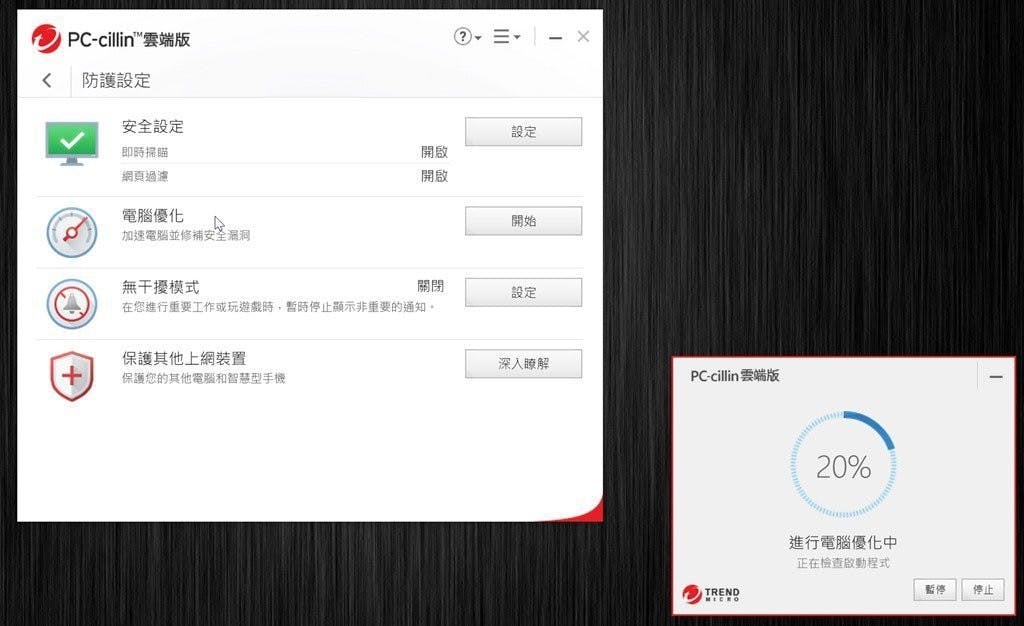Screen dimensions: 1024x626
Task: Click the 20% circular progress indicator
Action: (x=843, y=465)
